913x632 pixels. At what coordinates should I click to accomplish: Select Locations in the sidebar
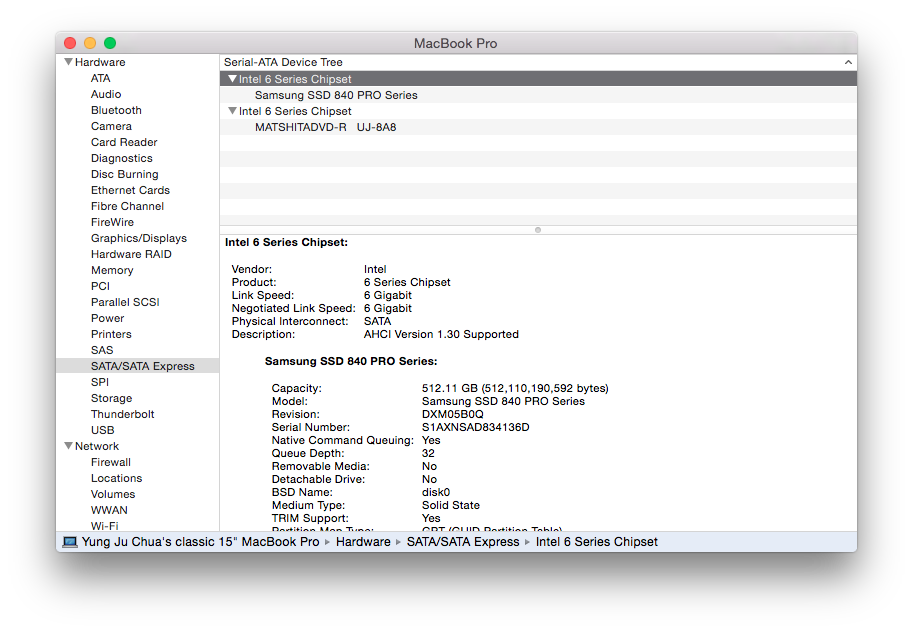coord(116,478)
